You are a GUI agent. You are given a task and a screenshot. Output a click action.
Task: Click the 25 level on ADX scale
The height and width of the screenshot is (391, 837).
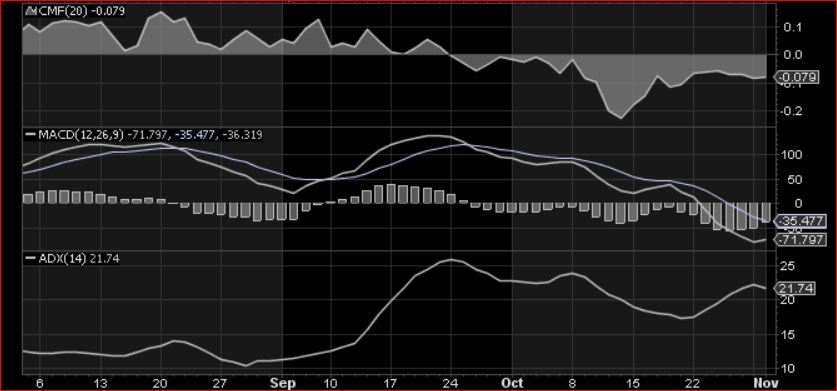point(787,266)
